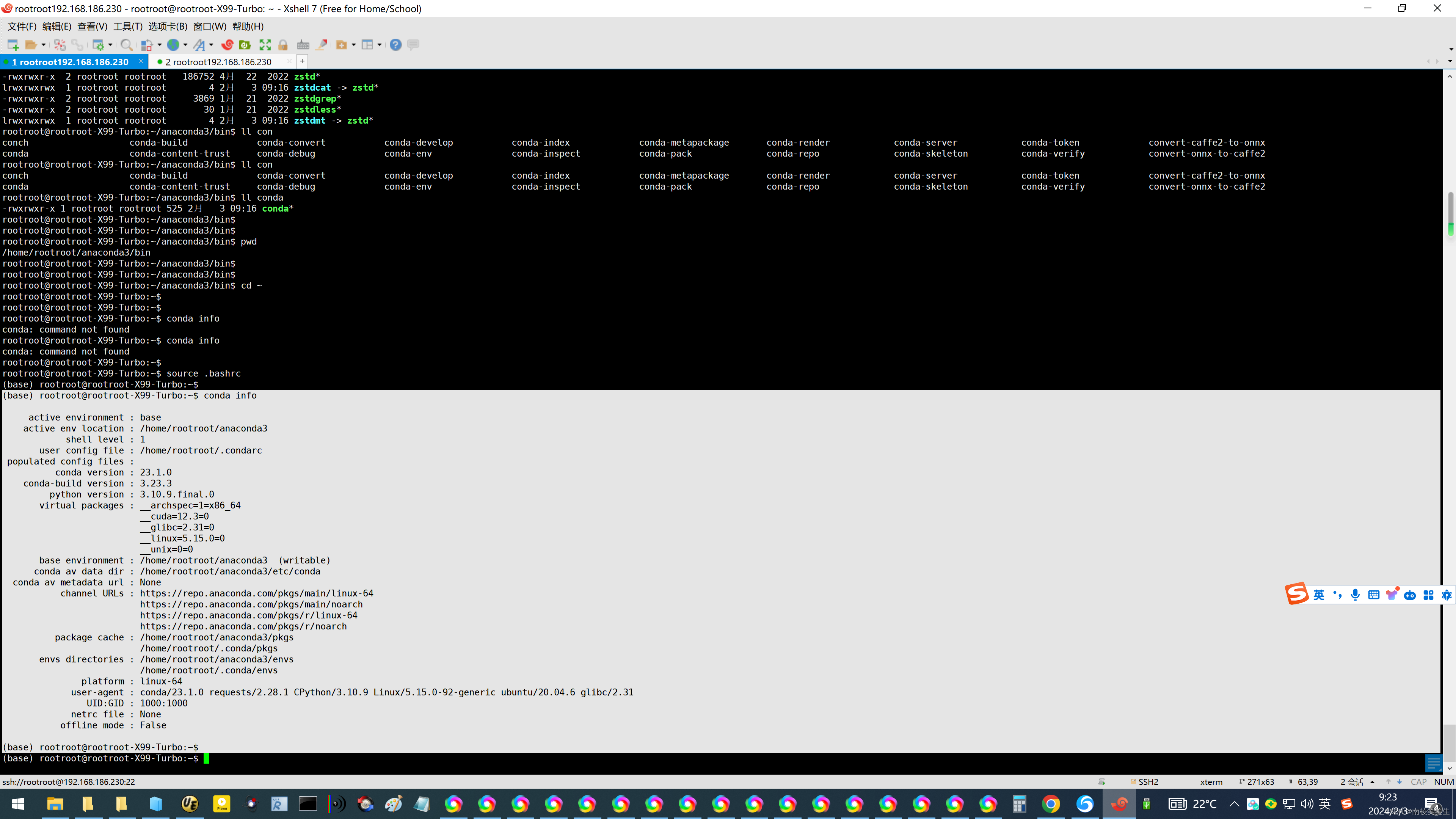This screenshot has width=1456, height=819.
Task: Open File Explorer from taskbar
Action: [x=55, y=804]
